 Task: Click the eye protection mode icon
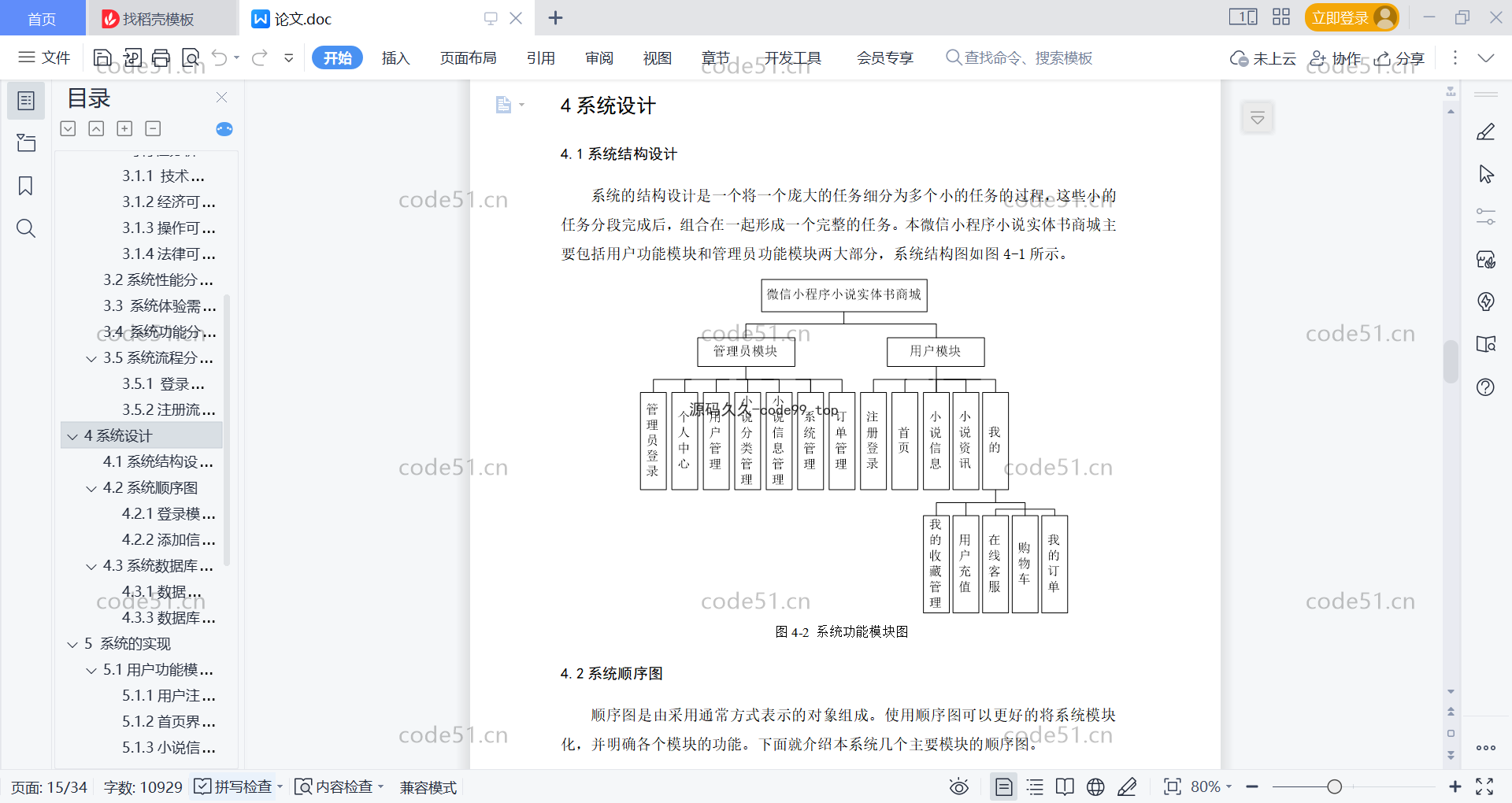pyautogui.click(x=958, y=786)
